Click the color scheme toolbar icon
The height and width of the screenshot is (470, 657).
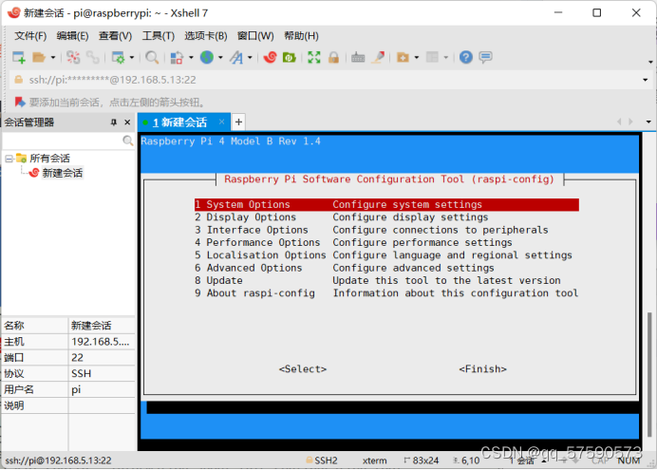tap(177, 57)
